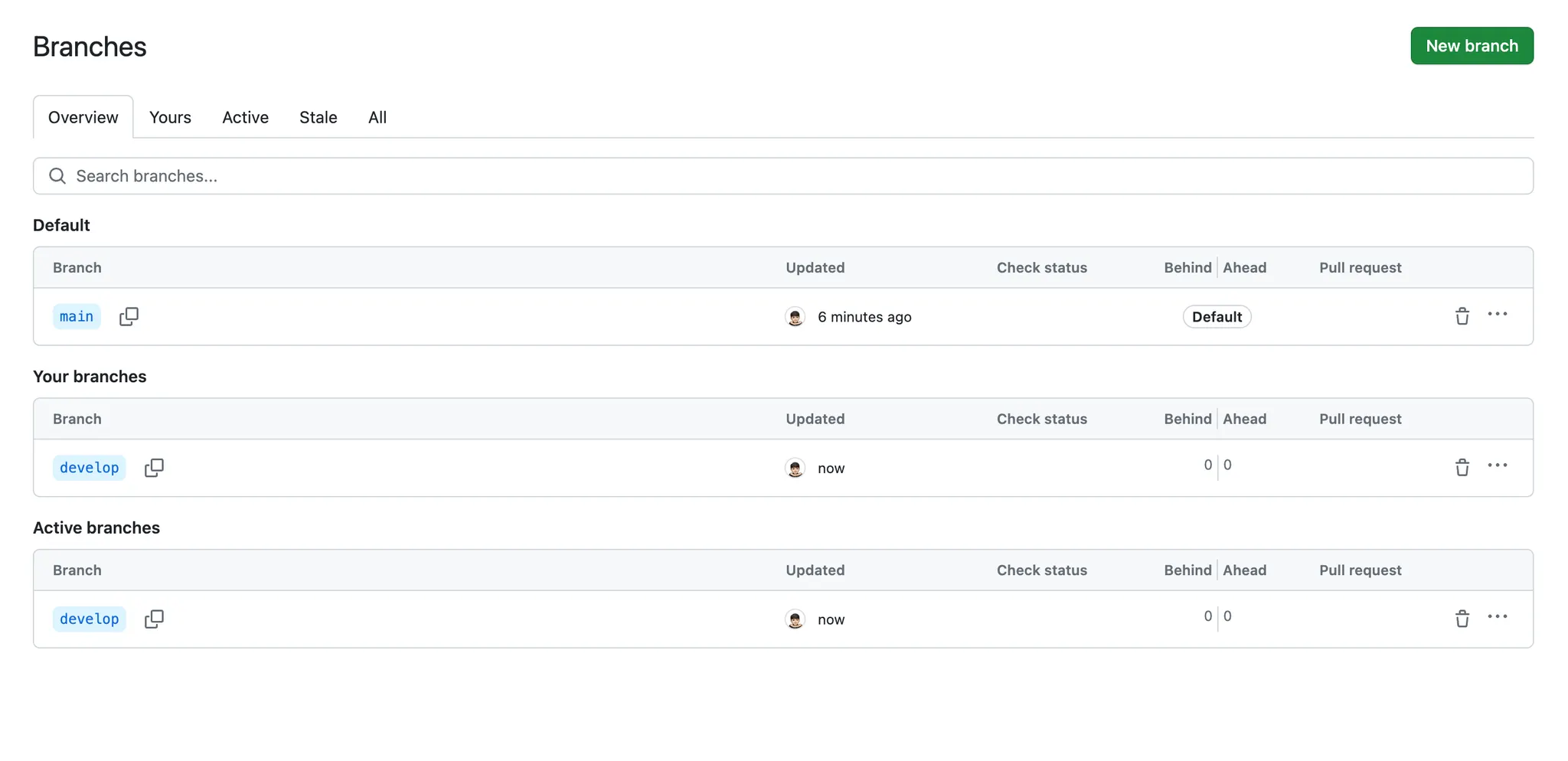Delete the main branch via trash icon
This screenshot has height=761, width=1568.
(x=1462, y=316)
